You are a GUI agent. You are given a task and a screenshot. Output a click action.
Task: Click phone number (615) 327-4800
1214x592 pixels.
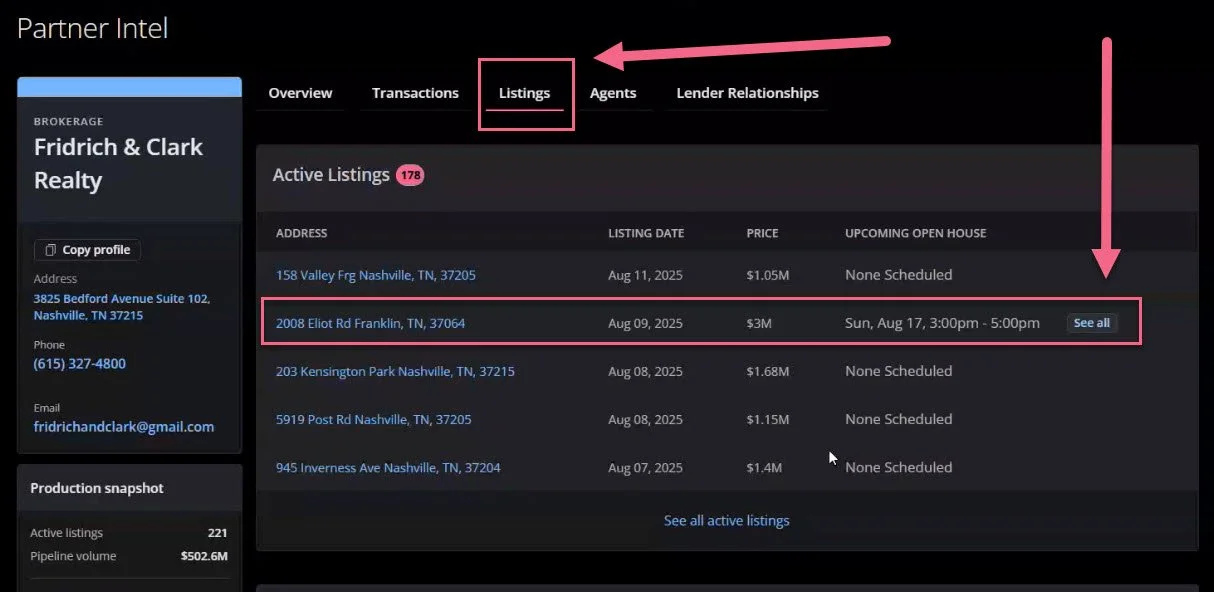80,364
